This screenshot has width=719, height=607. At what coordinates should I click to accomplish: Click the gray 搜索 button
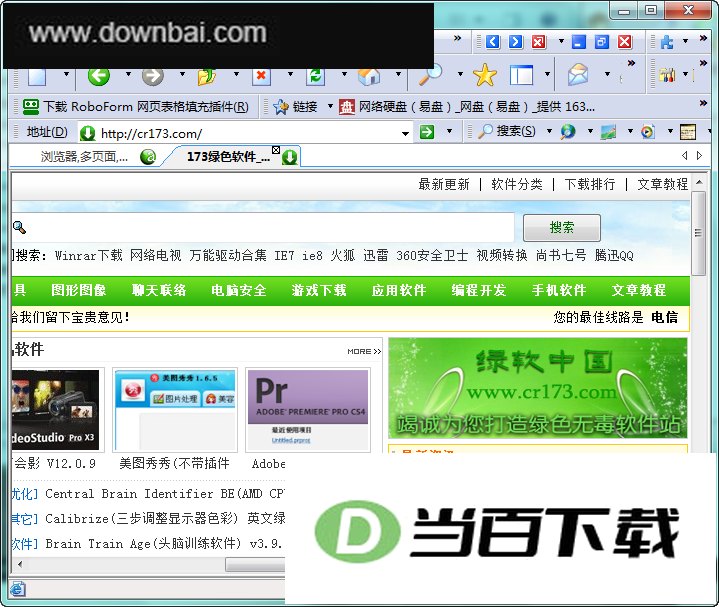coord(562,227)
